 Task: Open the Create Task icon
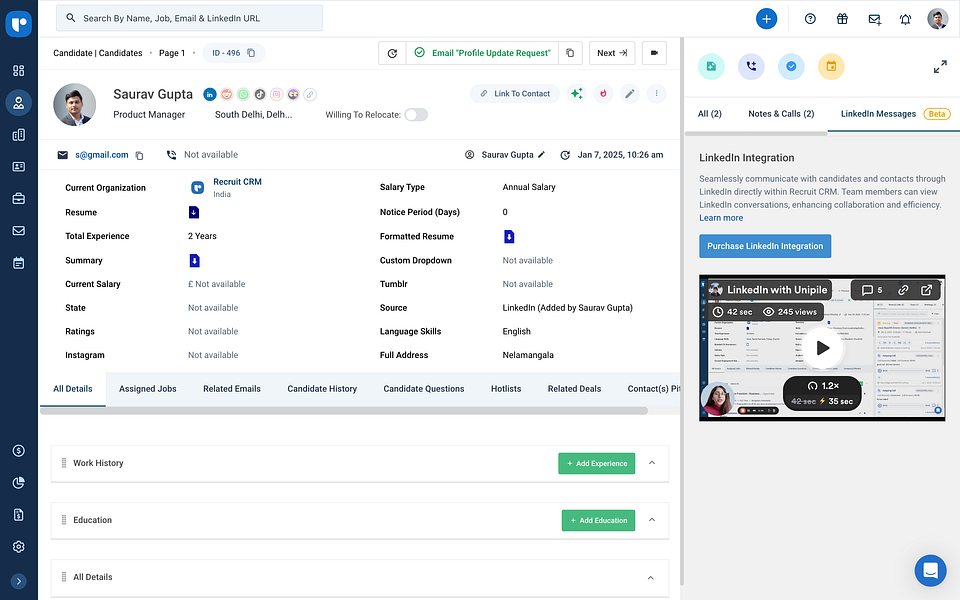pos(791,66)
